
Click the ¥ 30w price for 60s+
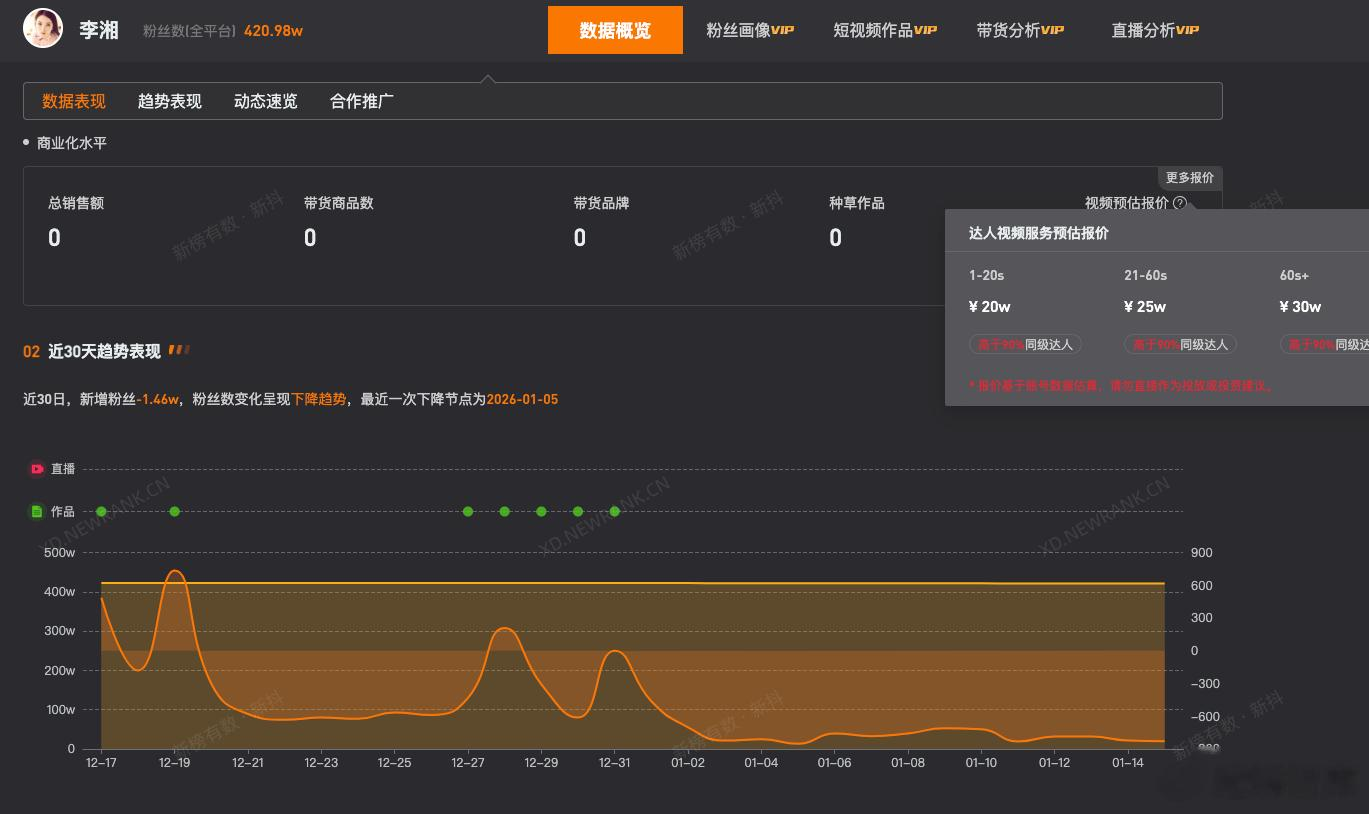click(1300, 307)
